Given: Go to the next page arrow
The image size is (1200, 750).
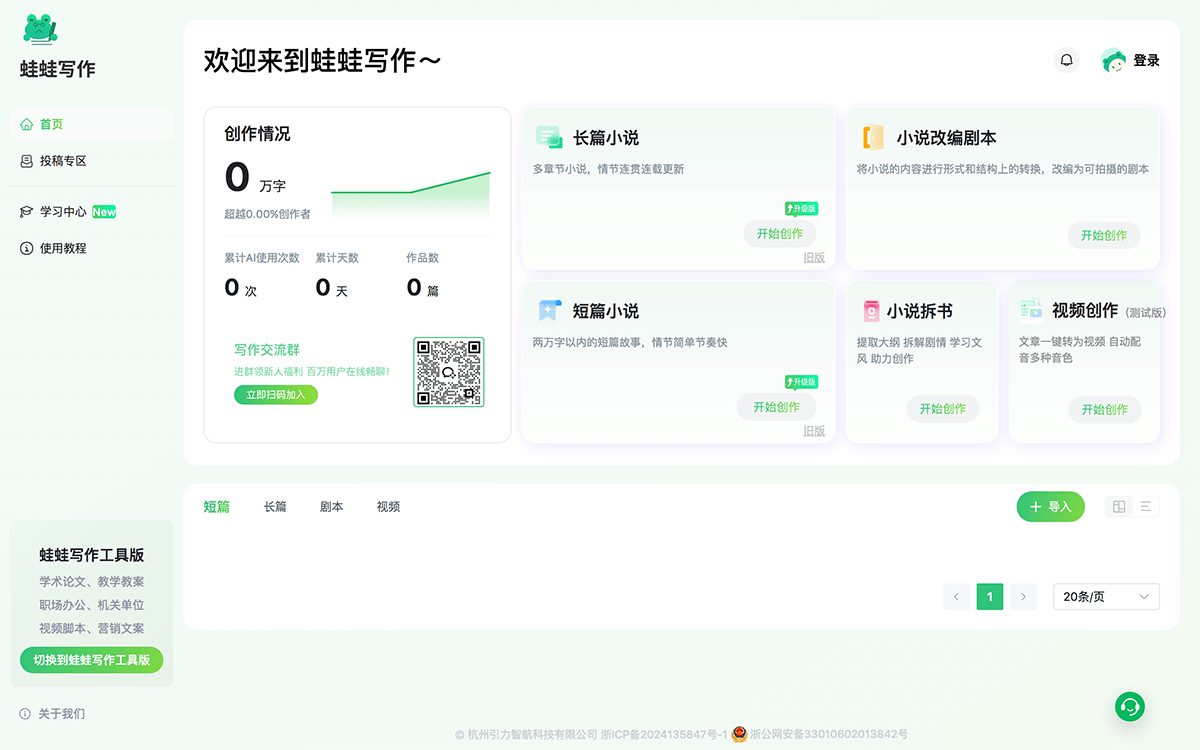Looking at the screenshot, I should (1023, 597).
